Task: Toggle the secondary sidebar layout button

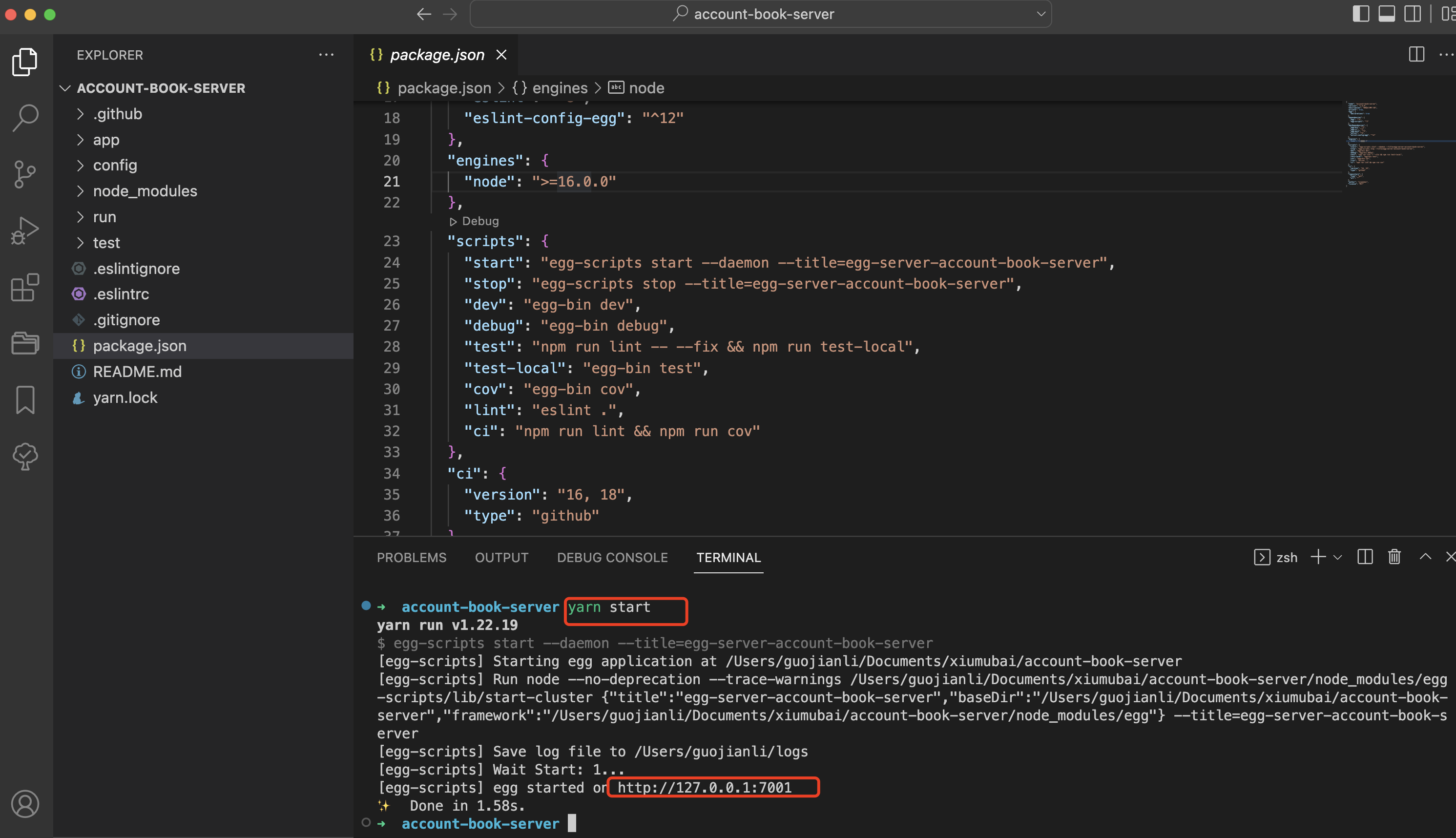Action: (1412, 14)
